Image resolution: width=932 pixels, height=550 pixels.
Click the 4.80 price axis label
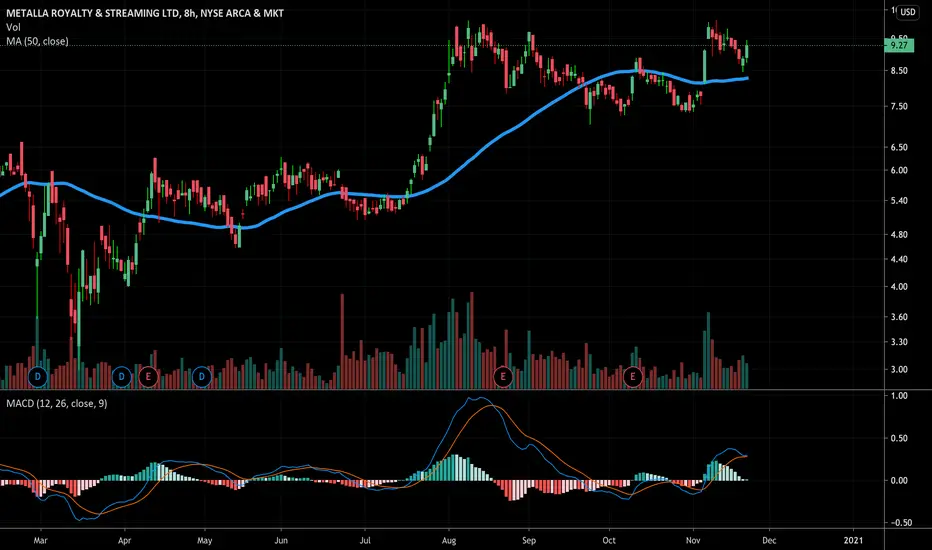tap(899, 235)
